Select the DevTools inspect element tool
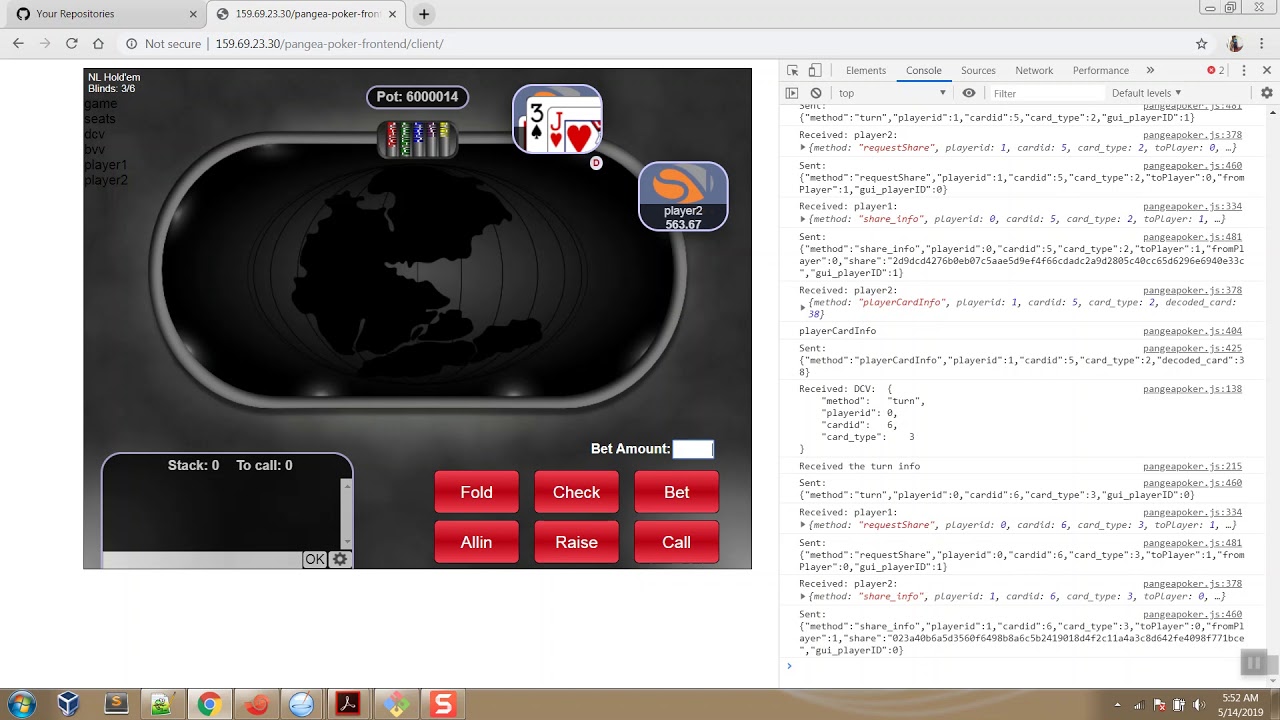Image resolution: width=1280 pixels, height=720 pixels. 793,70
